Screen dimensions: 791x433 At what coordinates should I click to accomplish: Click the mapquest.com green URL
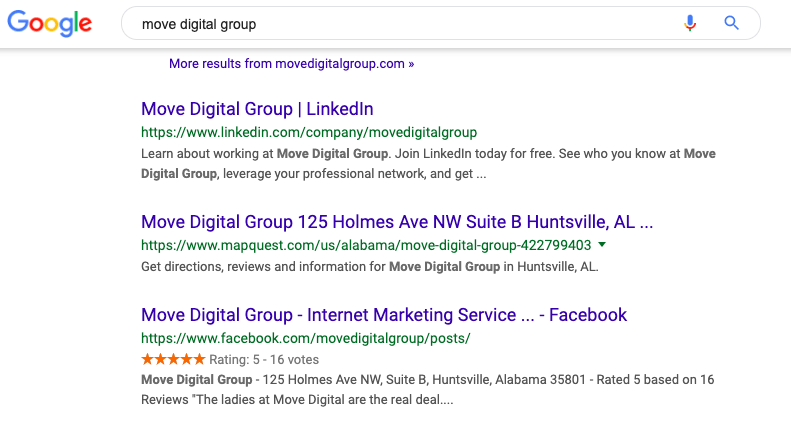click(x=366, y=245)
